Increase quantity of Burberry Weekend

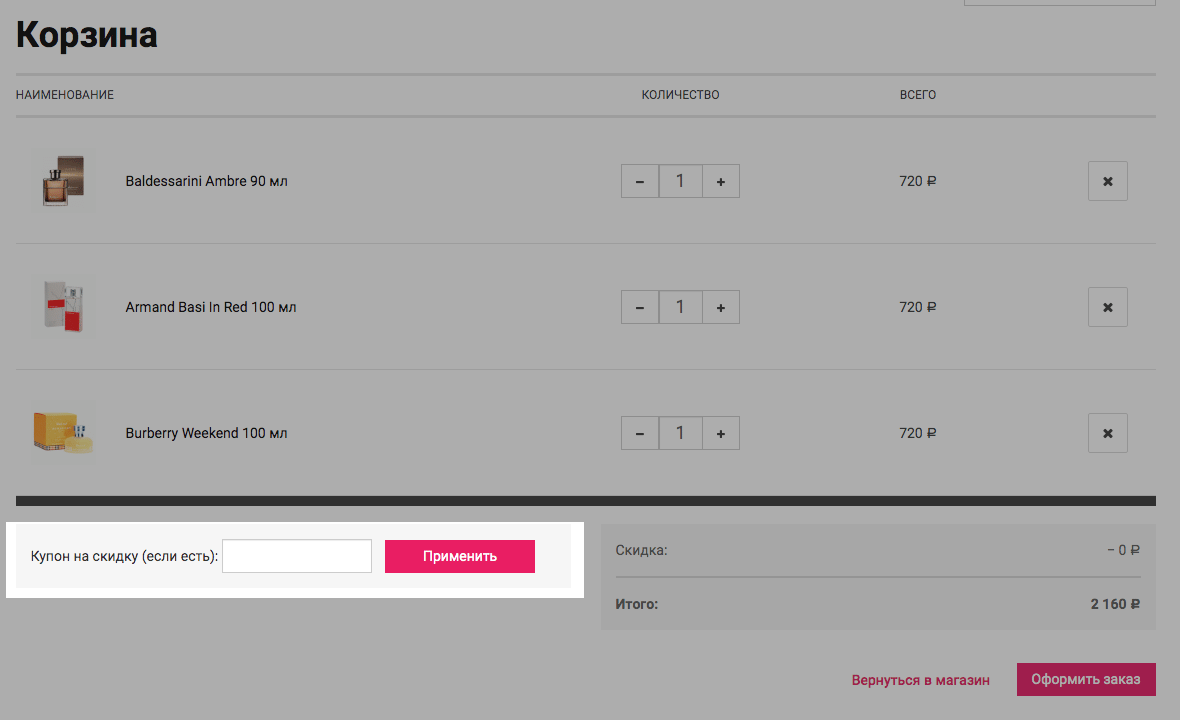(721, 433)
